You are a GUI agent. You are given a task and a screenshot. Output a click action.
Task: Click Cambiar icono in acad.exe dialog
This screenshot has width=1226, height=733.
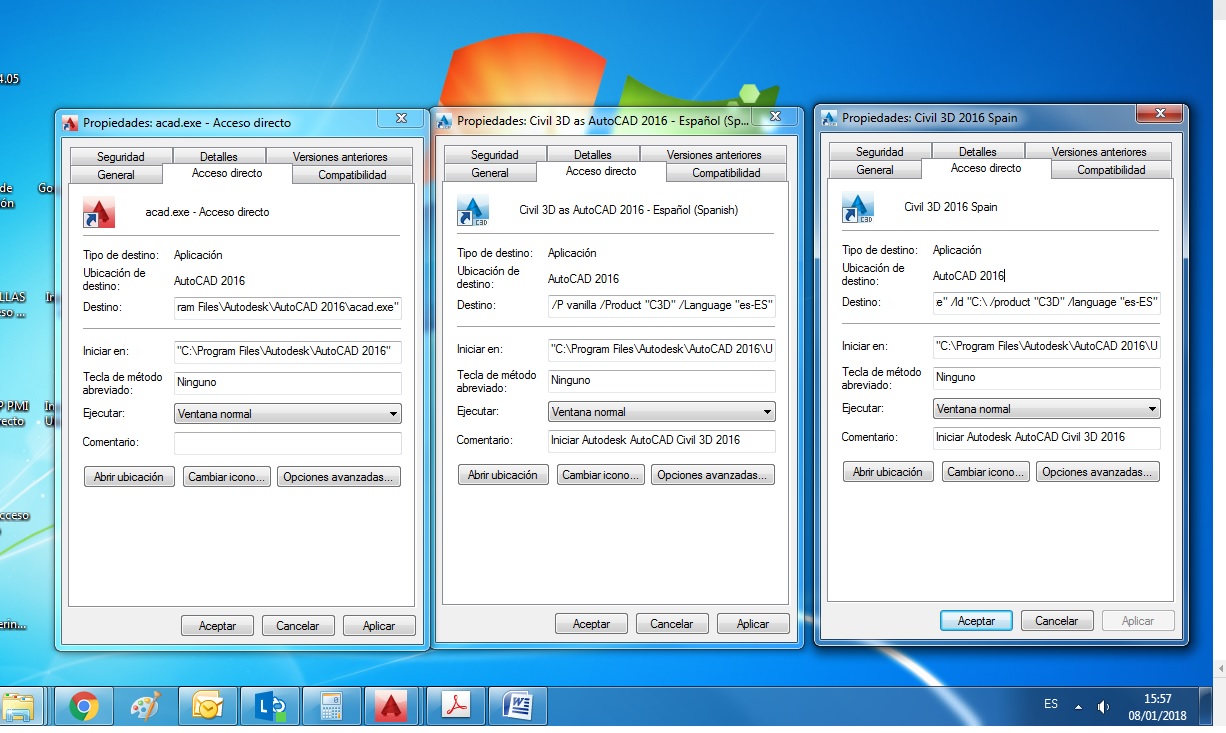(227, 477)
